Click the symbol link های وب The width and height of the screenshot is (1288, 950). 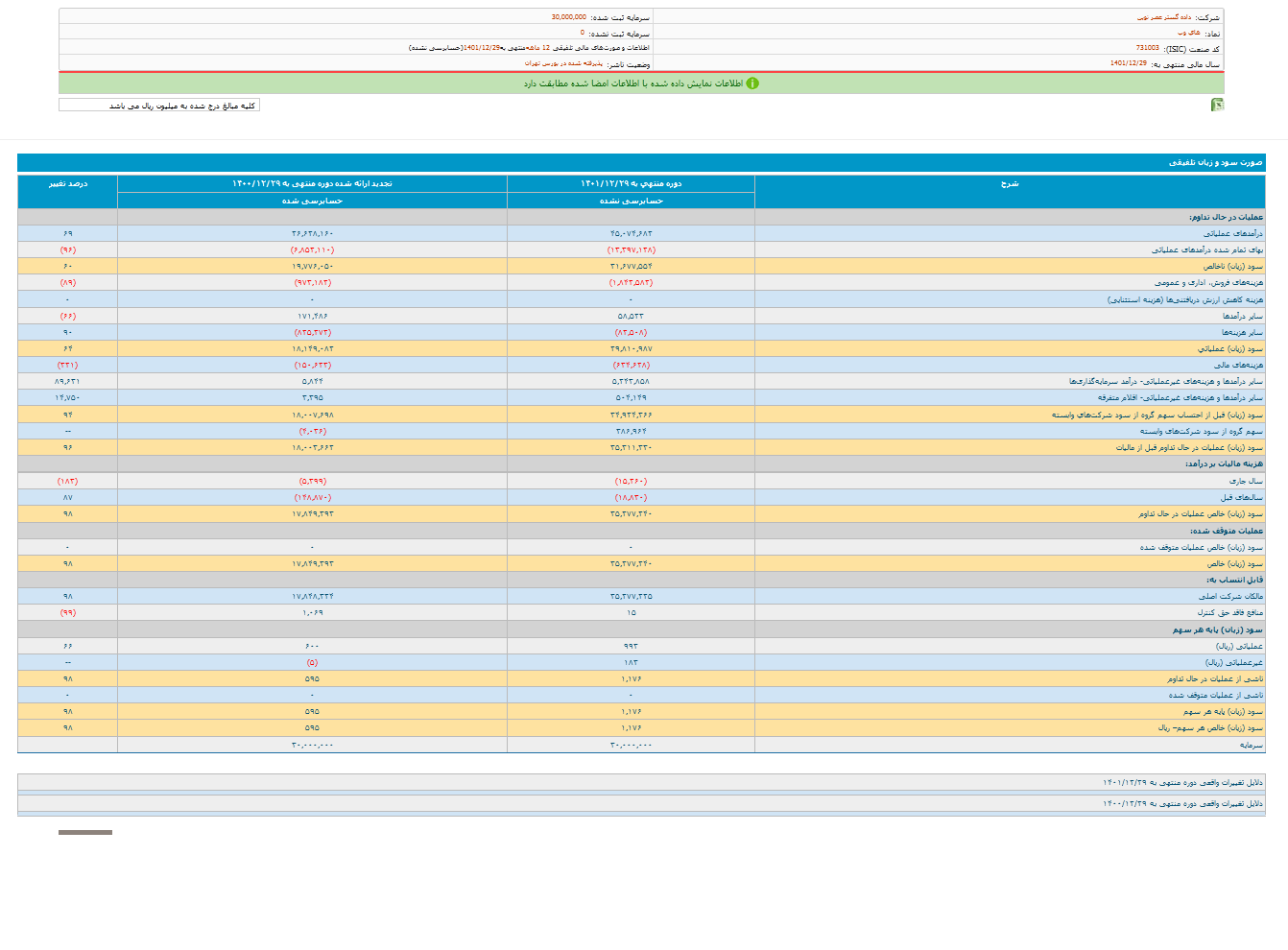[1188, 33]
